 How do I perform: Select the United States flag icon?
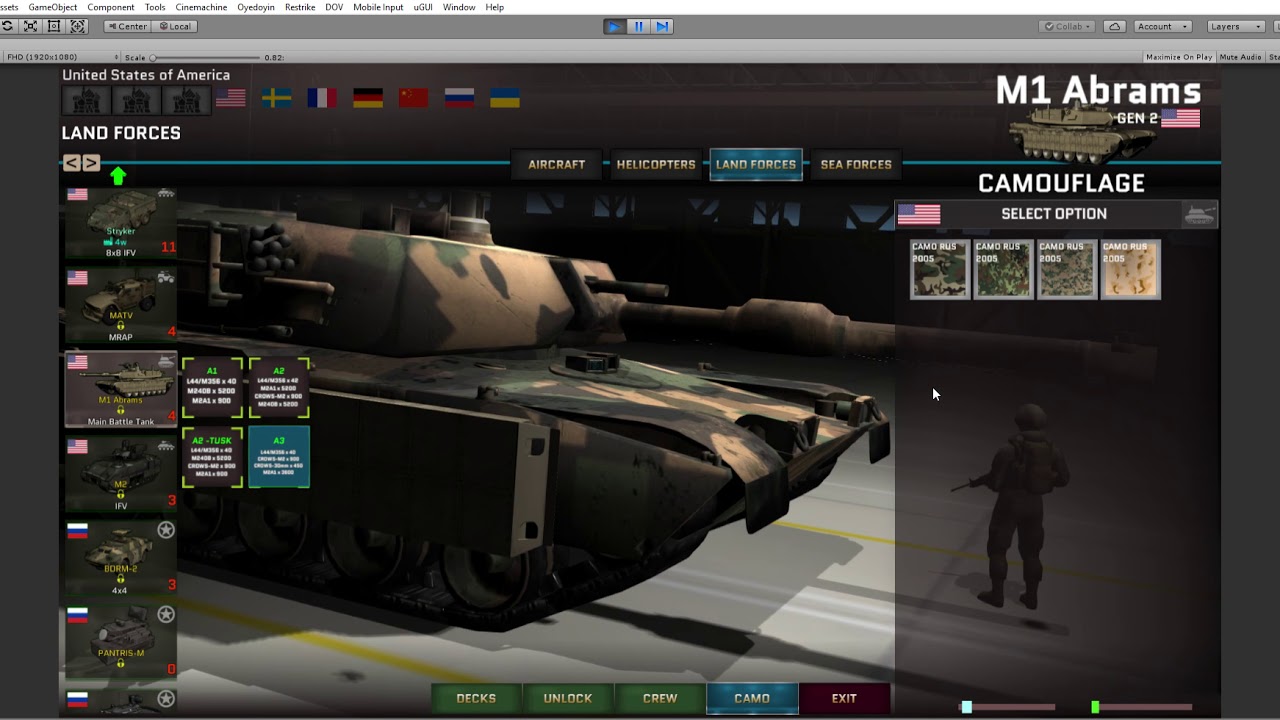coord(231,98)
